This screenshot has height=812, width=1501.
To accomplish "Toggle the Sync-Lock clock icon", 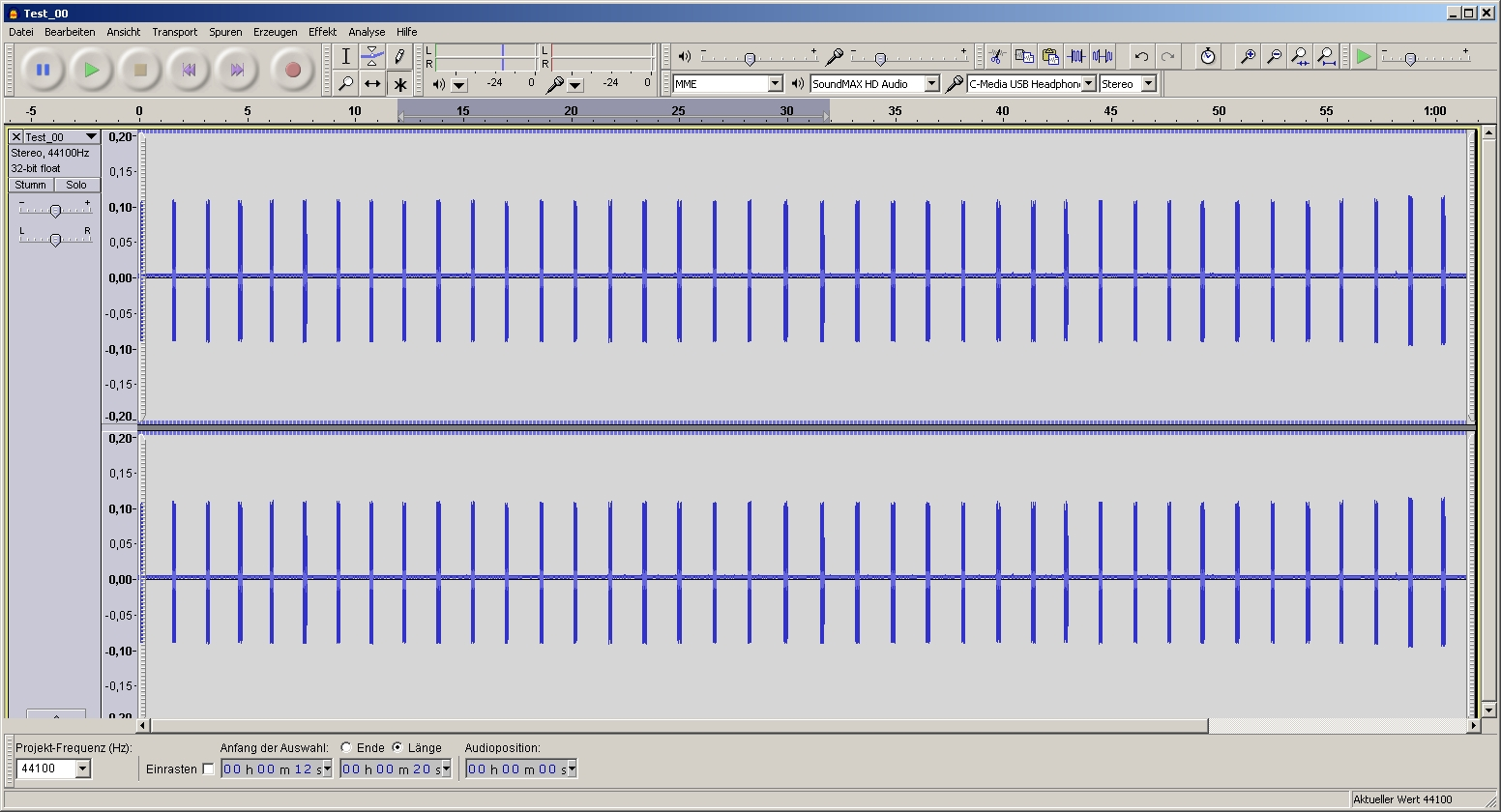I will point(1208,56).
